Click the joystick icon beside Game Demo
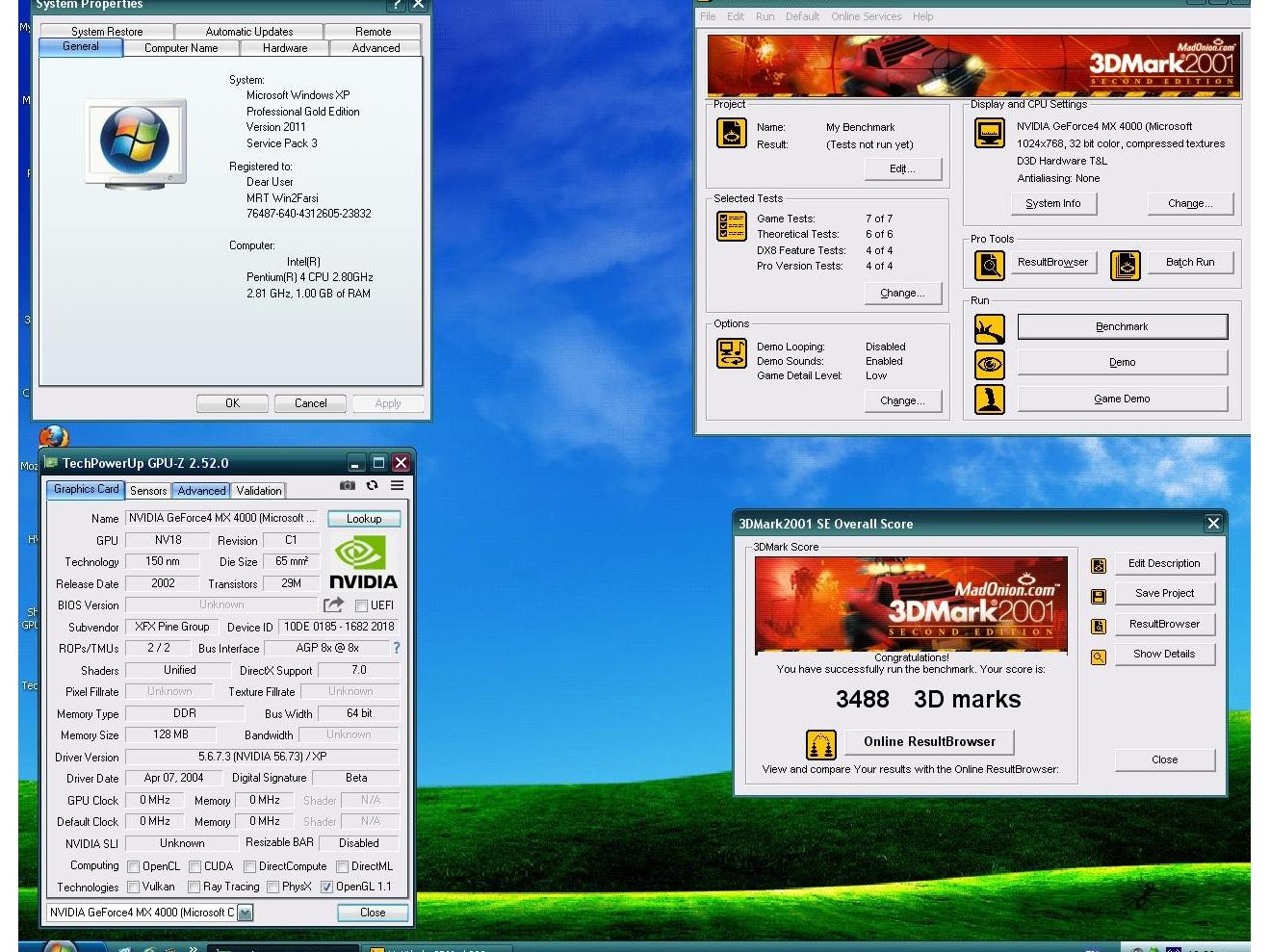This screenshot has width=1270, height=952. (x=989, y=399)
